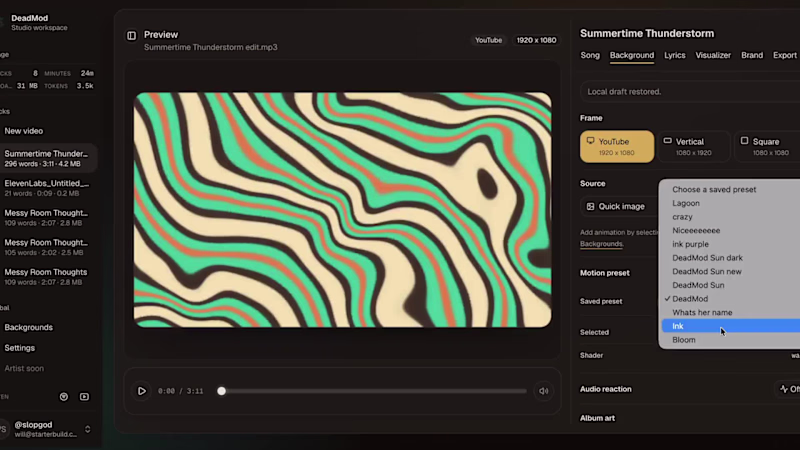The width and height of the screenshot is (800, 450).
Task: Click the Choose a saved preset placeholder
Action: pos(731,189)
